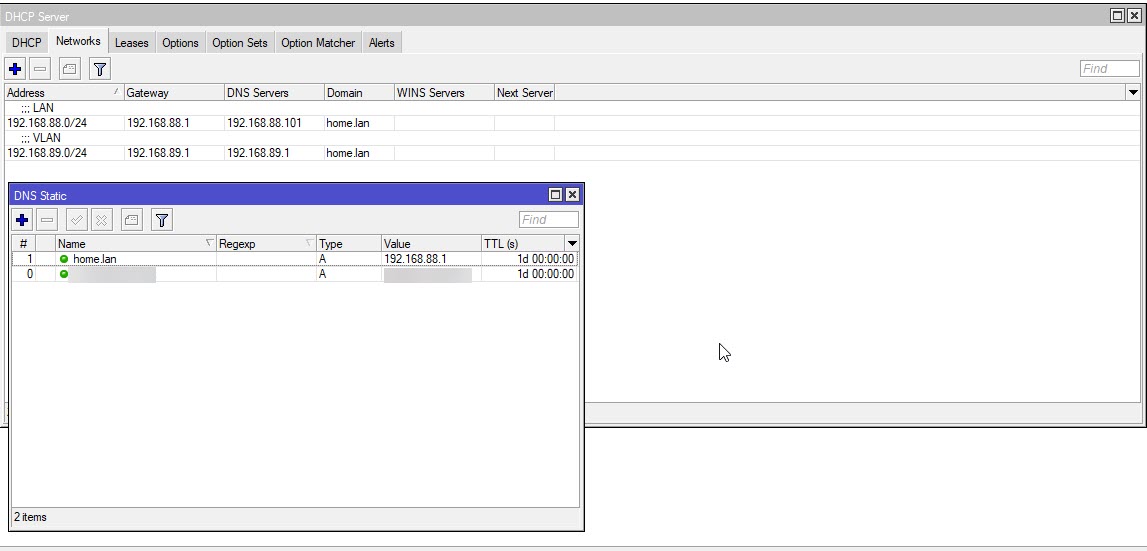Click the disable cross in DNS Static toolbar
The width and height of the screenshot is (1147, 551).
[102, 220]
